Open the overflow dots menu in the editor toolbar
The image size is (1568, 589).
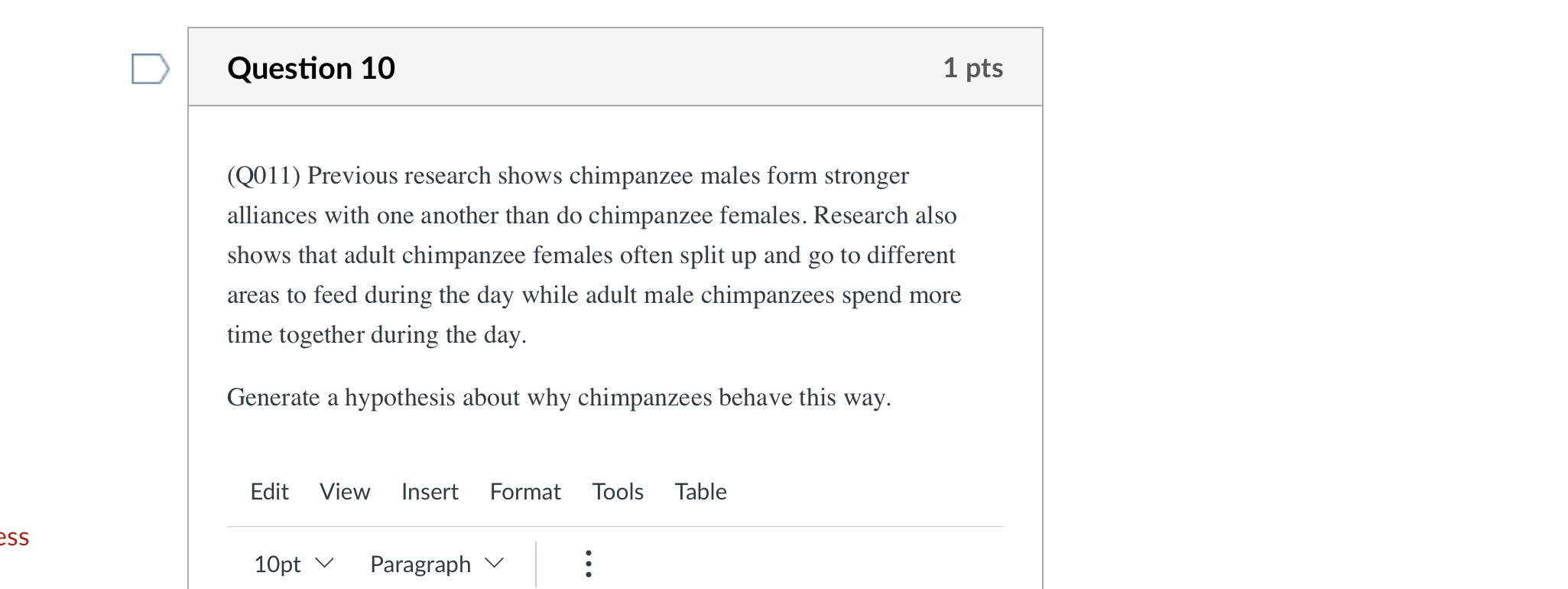588,564
